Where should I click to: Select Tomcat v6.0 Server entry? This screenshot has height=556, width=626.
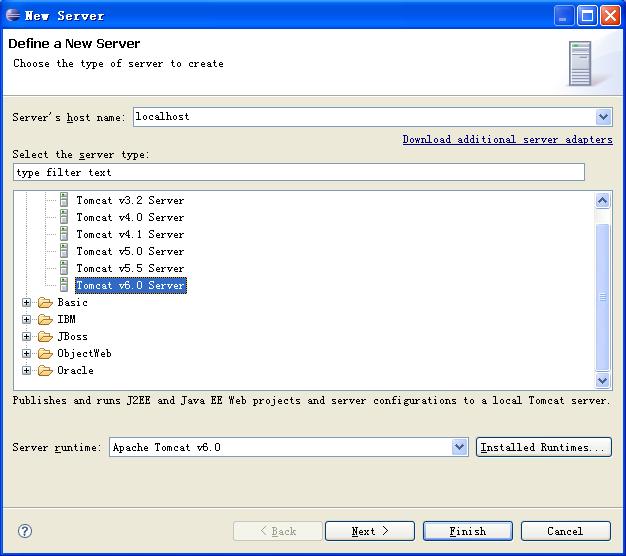[x=131, y=285]
